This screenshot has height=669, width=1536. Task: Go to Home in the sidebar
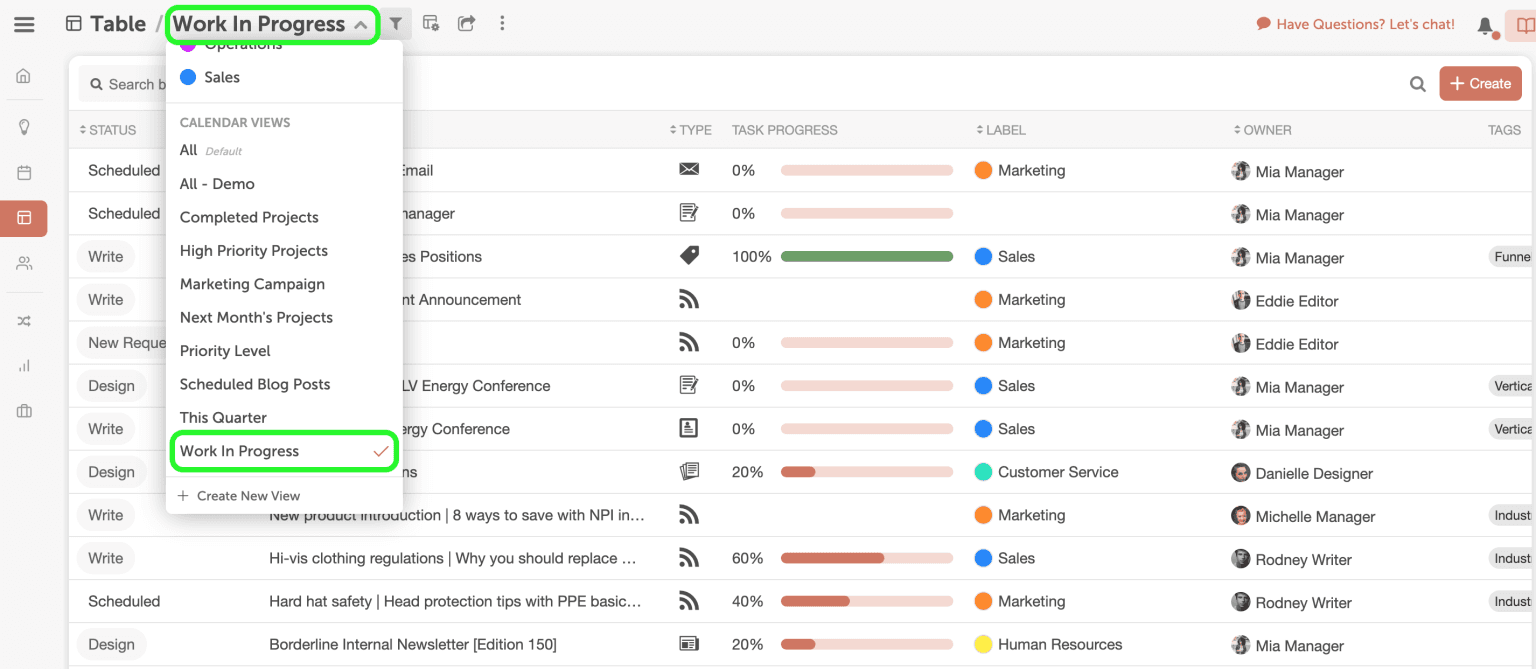click(24, 76)
